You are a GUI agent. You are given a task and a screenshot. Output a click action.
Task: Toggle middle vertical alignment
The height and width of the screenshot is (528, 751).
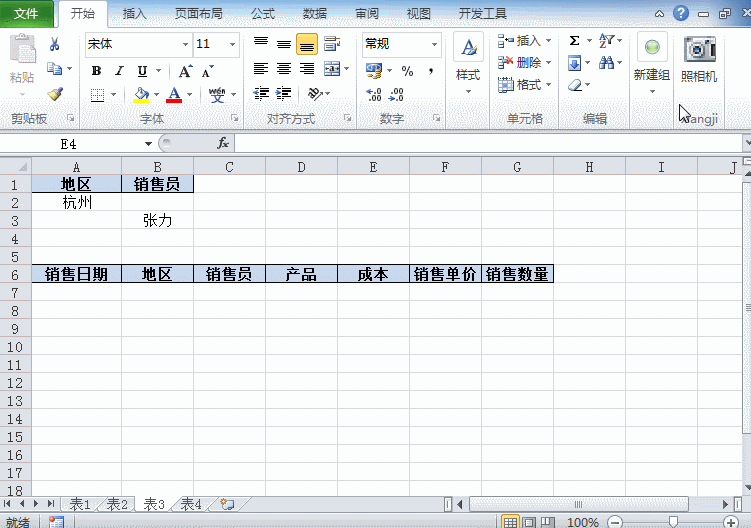[284, 44]
